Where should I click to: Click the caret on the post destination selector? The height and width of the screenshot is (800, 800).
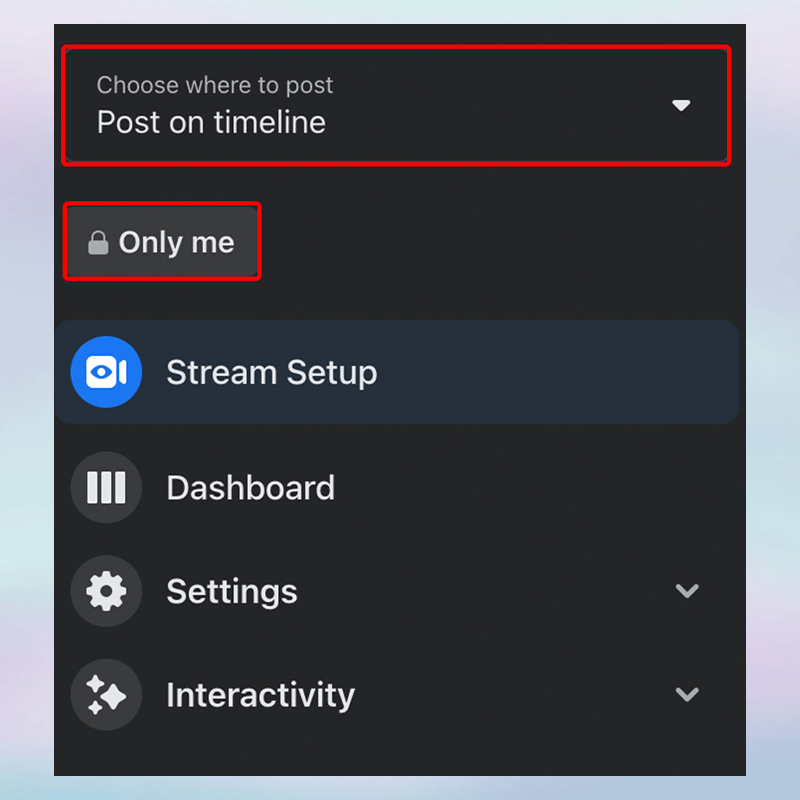[x=681, y=104]
